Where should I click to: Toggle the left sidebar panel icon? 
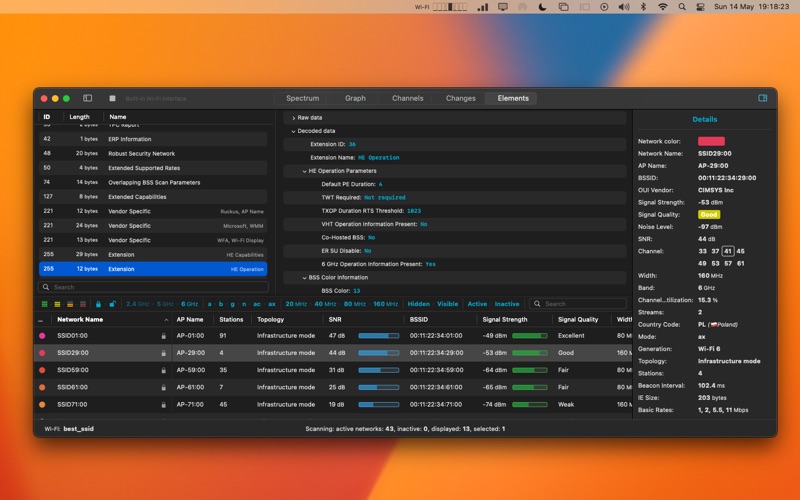click(x=88, y=98)
